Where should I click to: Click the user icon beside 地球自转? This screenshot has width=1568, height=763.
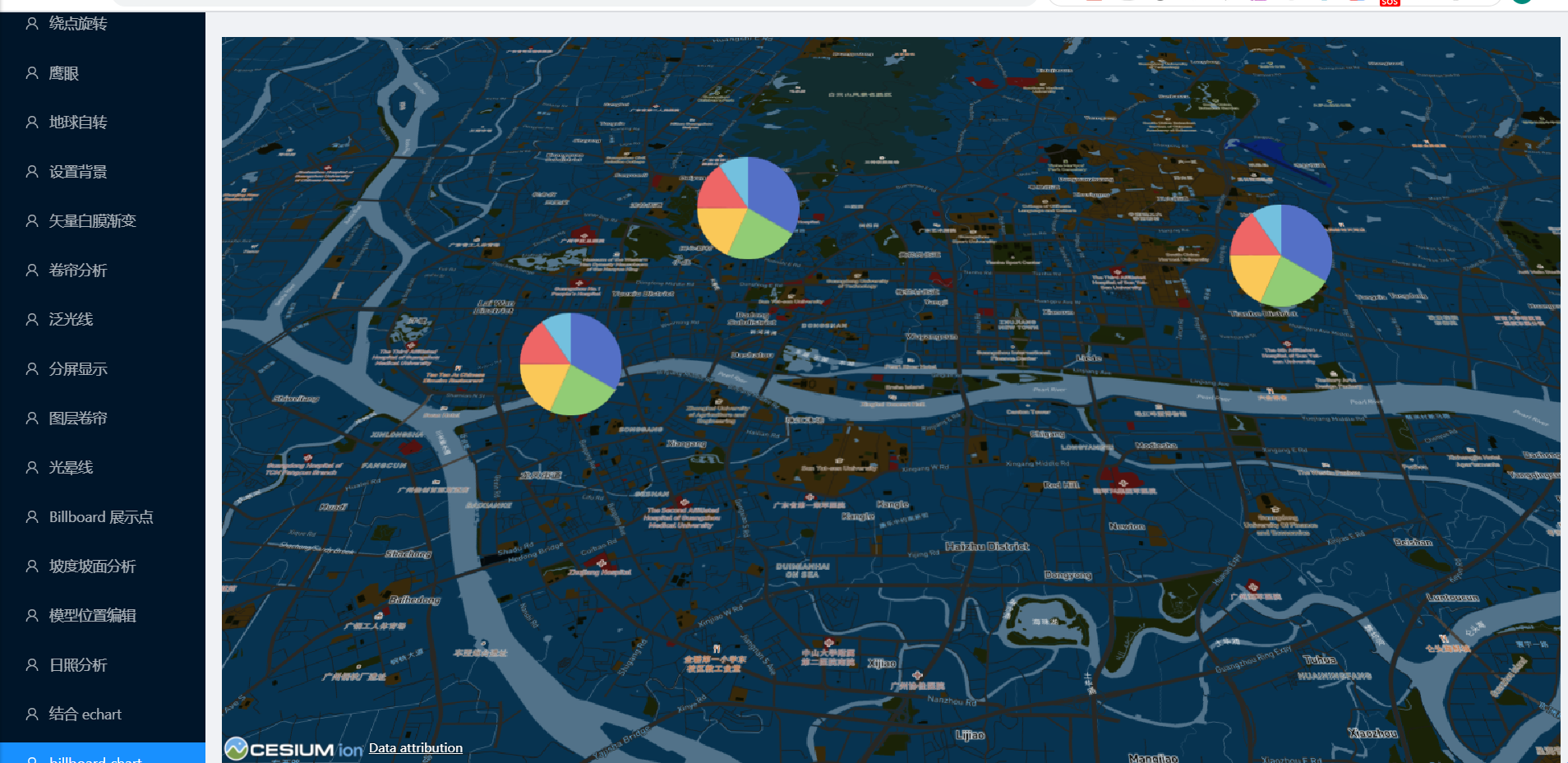pyautogui.click(x=32, y=123)
